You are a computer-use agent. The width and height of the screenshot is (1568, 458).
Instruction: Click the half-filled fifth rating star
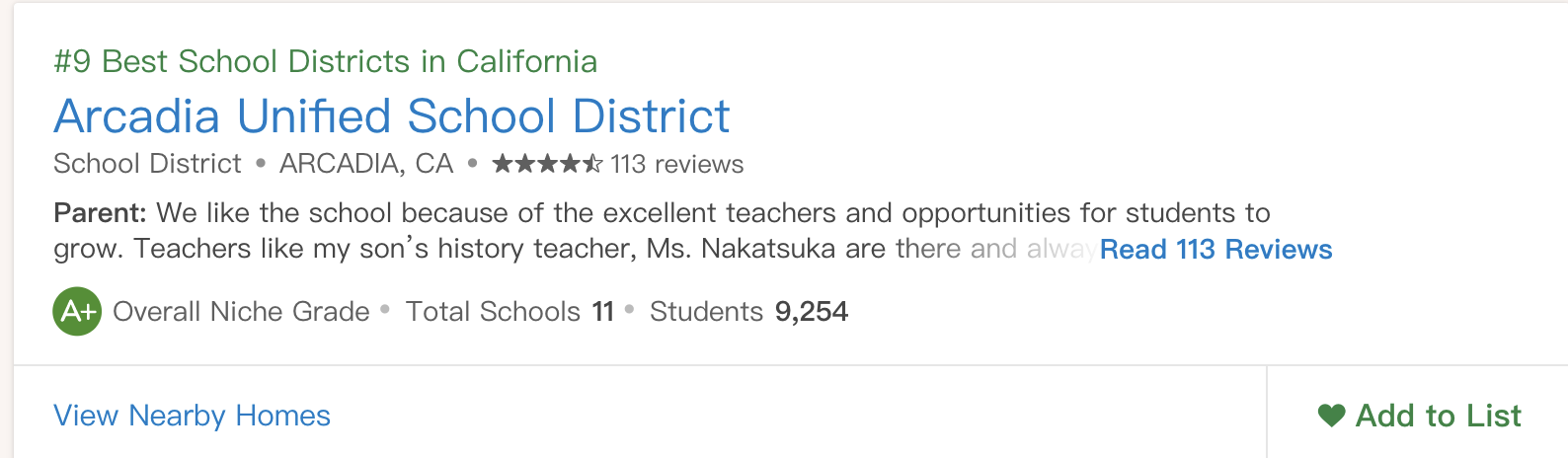(592, 164)
